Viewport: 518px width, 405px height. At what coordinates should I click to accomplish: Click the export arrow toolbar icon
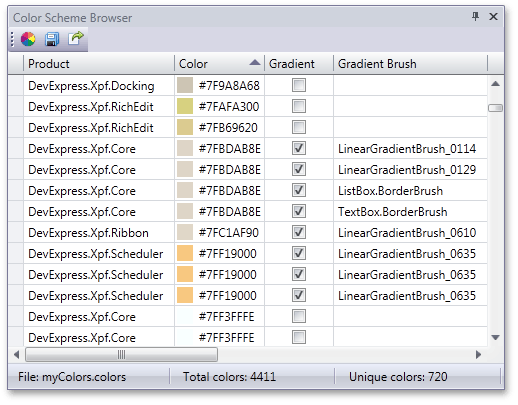(x=76, y=38)
